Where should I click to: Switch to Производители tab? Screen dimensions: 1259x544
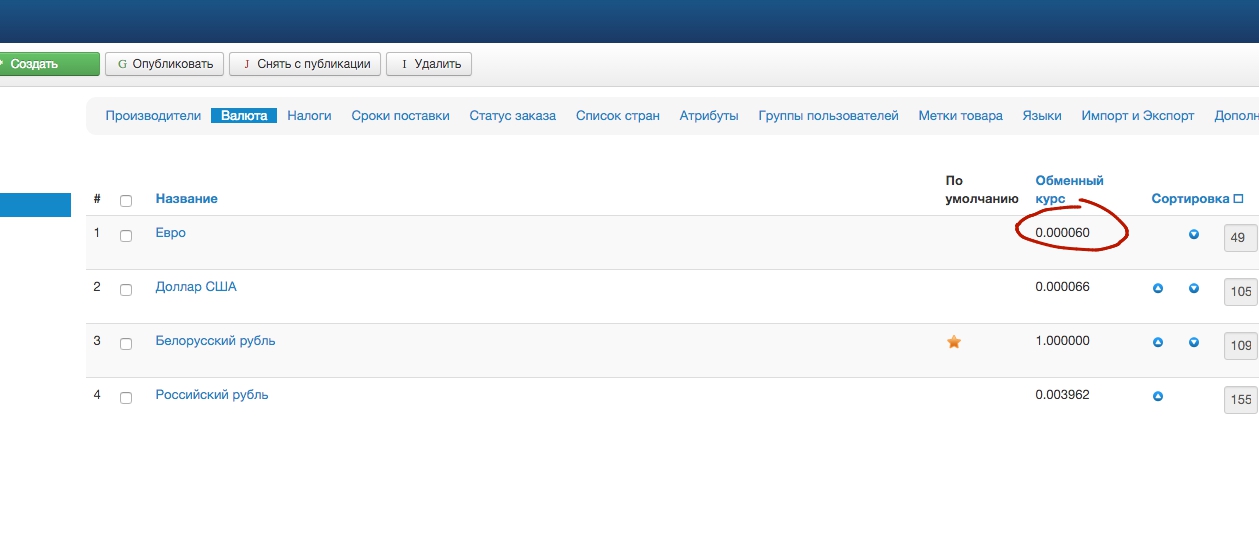[153, 116]
